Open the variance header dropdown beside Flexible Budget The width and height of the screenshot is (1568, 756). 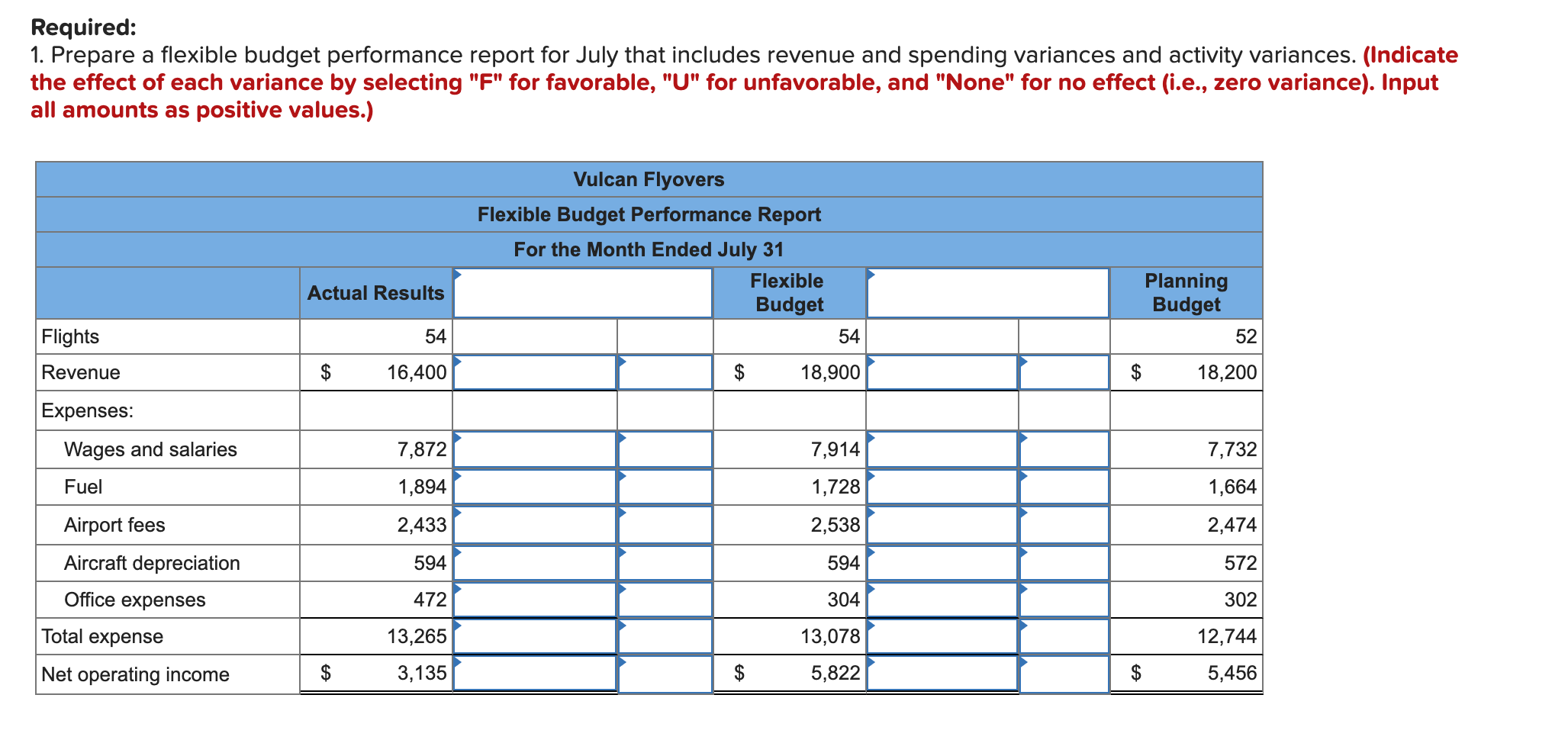click(988, 293)
